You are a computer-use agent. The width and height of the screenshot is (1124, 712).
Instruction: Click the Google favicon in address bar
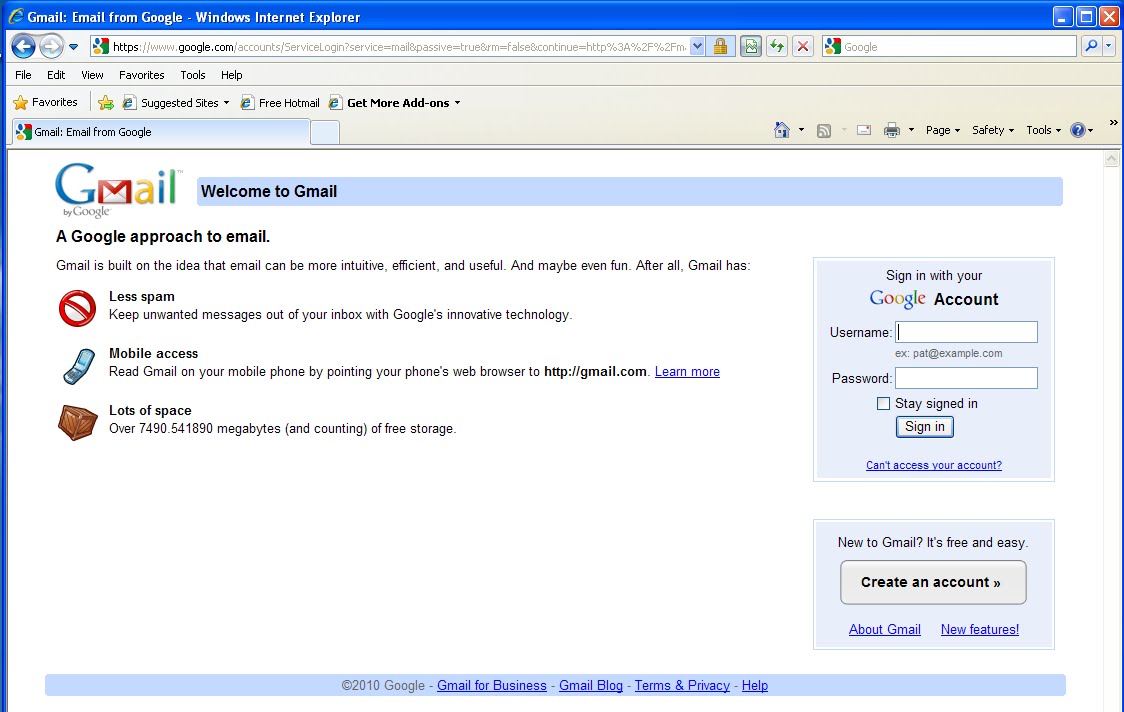101,47
